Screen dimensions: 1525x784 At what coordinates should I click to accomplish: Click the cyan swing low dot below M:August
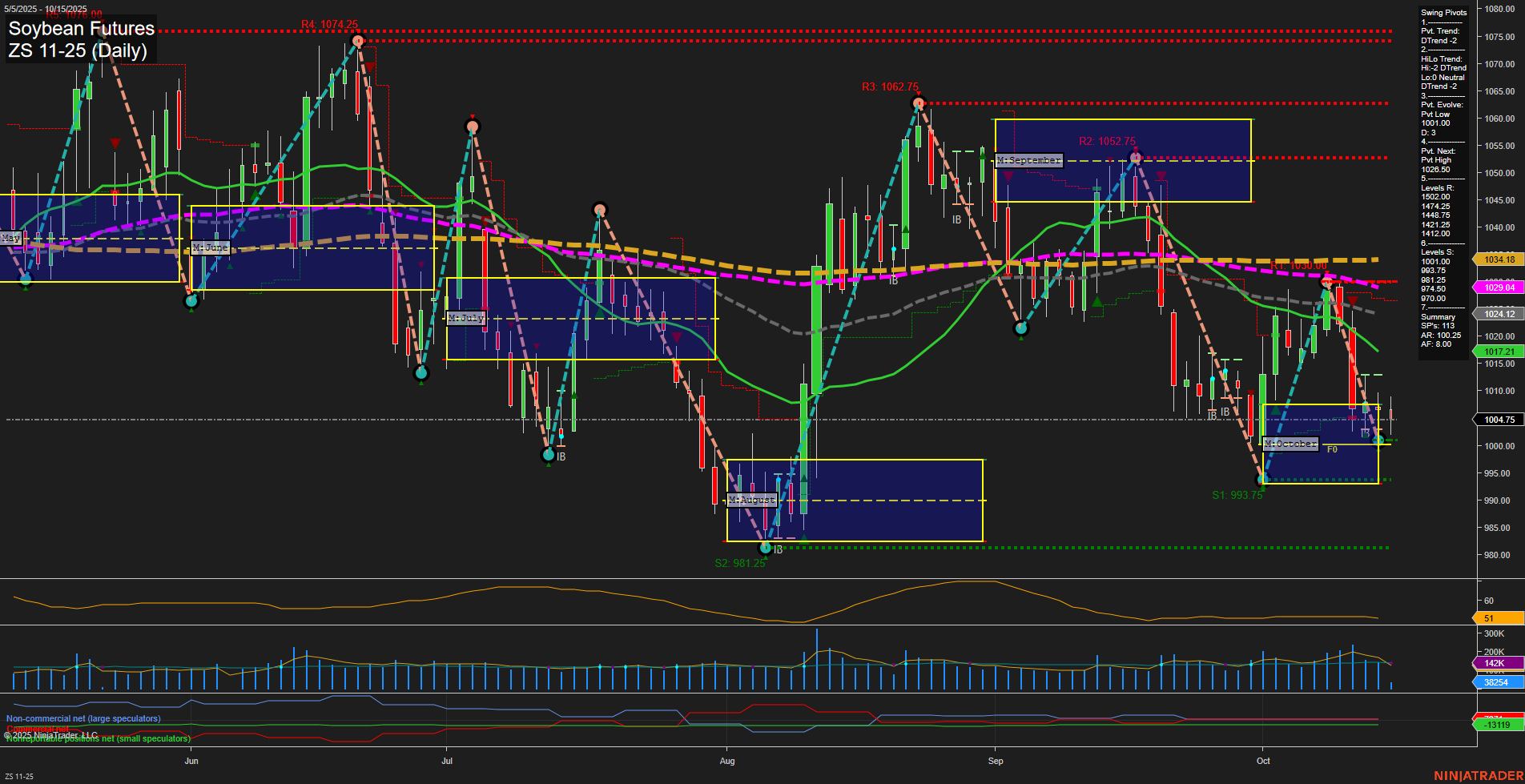pos(765,546)
